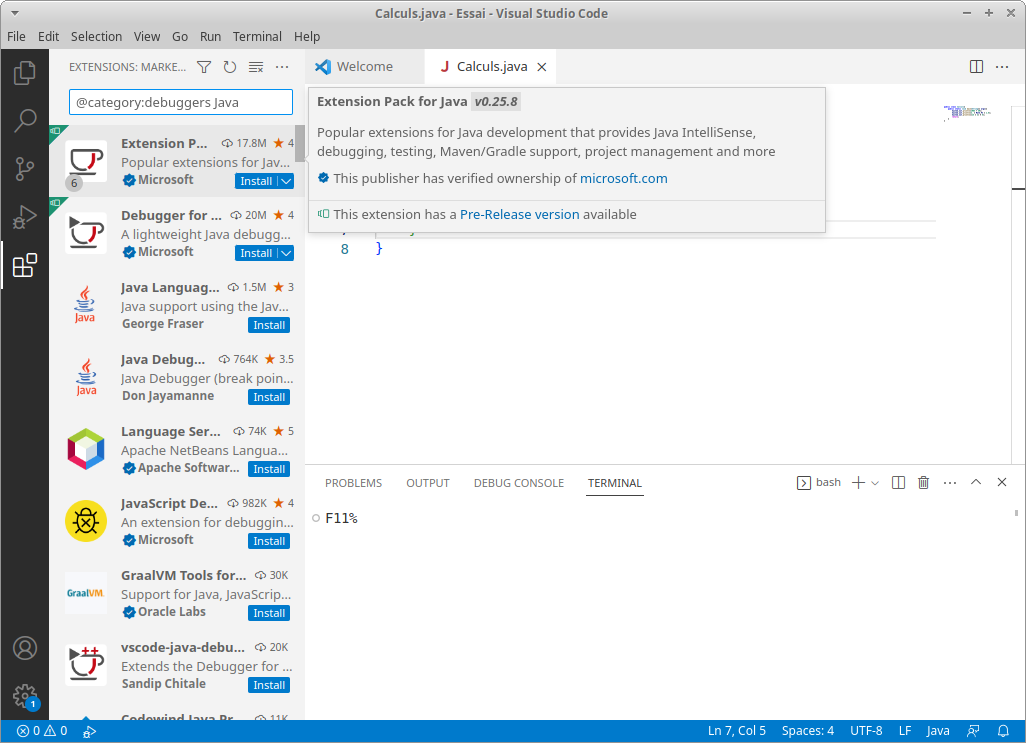Switch to the Welcome tab

click(x=364, y=67)
